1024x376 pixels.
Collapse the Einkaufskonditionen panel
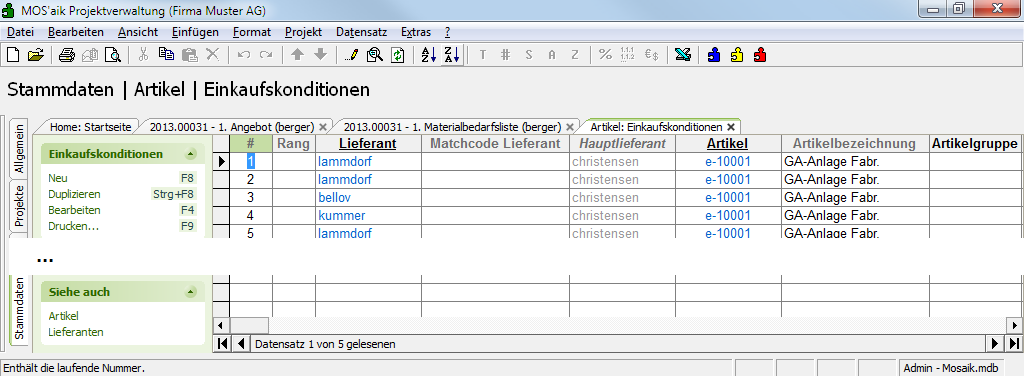(190, 155)
